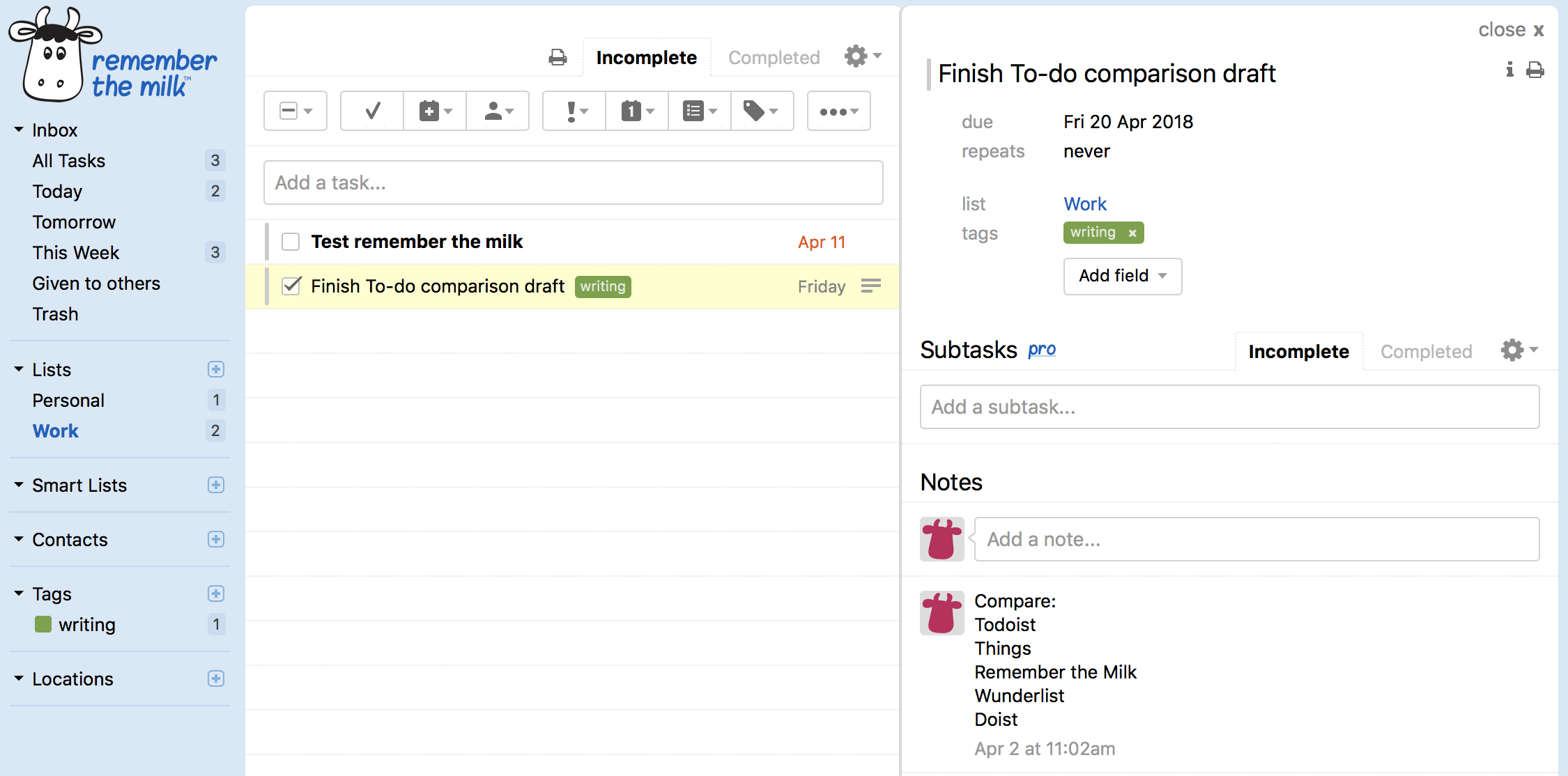
Task: Click the writing tag on the task row
Action: pos(603,286)
